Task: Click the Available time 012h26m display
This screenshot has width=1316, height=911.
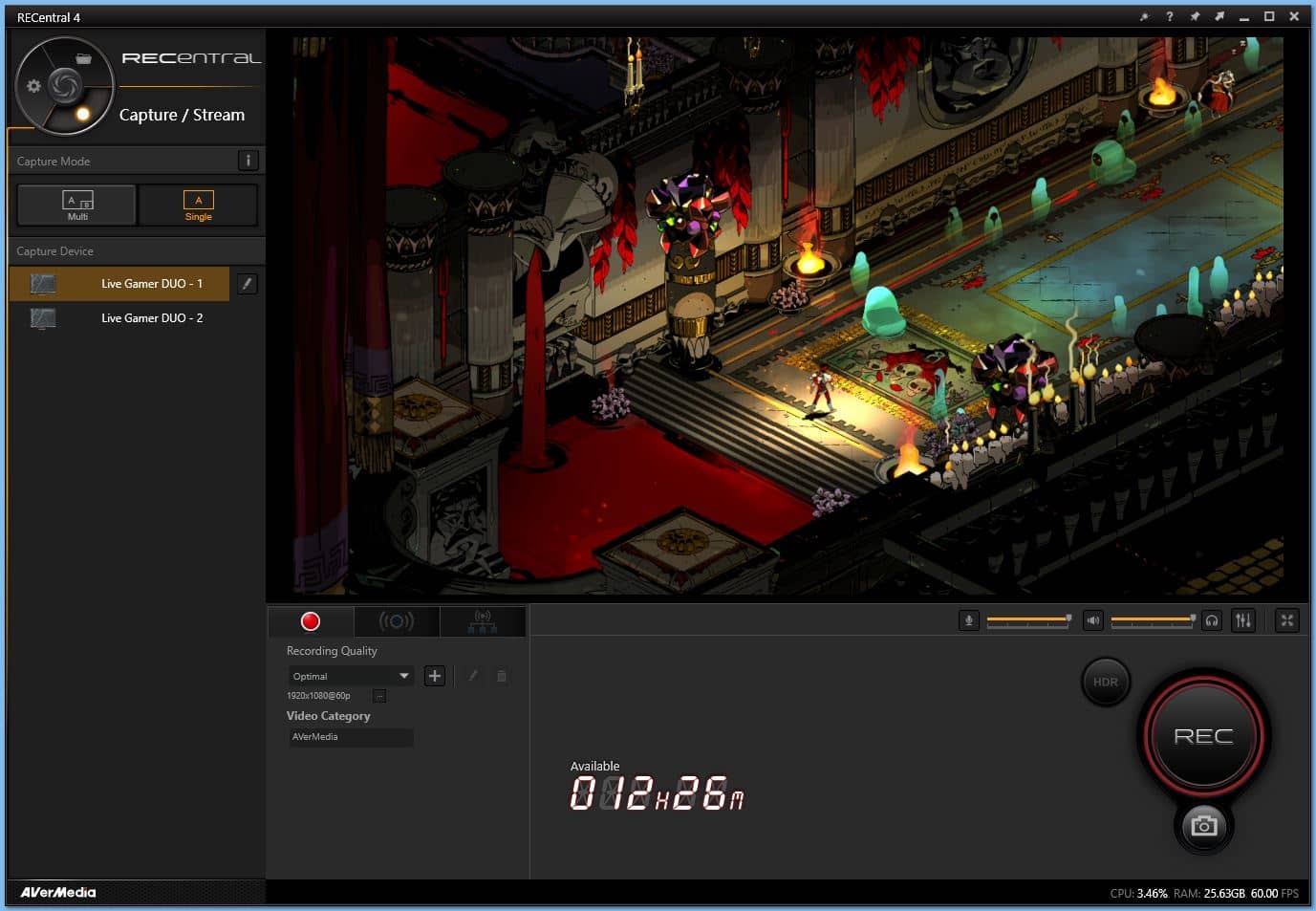Action: tap(657, 792)
